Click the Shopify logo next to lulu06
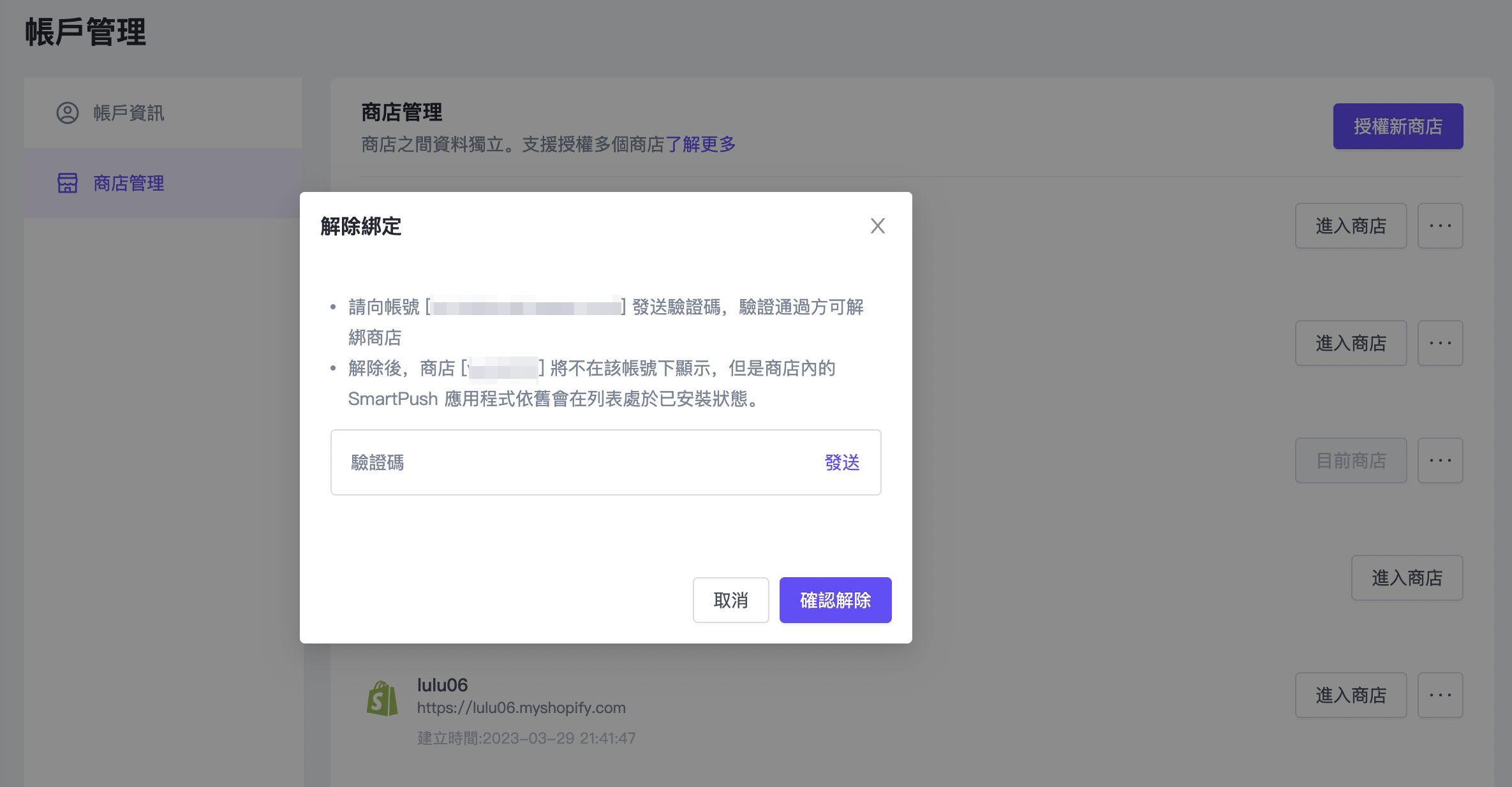 [x=382, y=698]
